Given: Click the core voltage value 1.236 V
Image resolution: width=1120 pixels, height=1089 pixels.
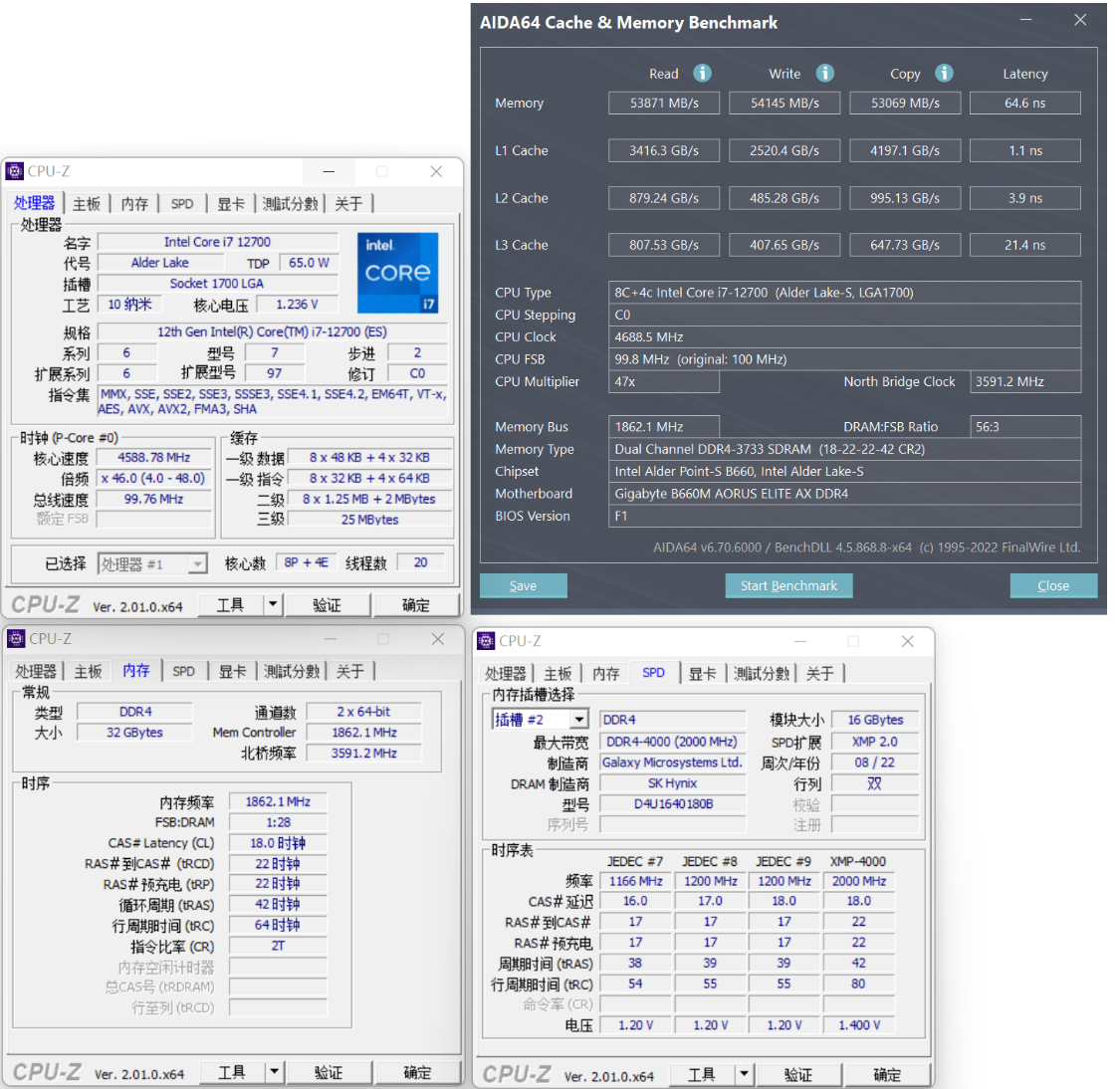Looking at the screenshot, I should (297, 305).
